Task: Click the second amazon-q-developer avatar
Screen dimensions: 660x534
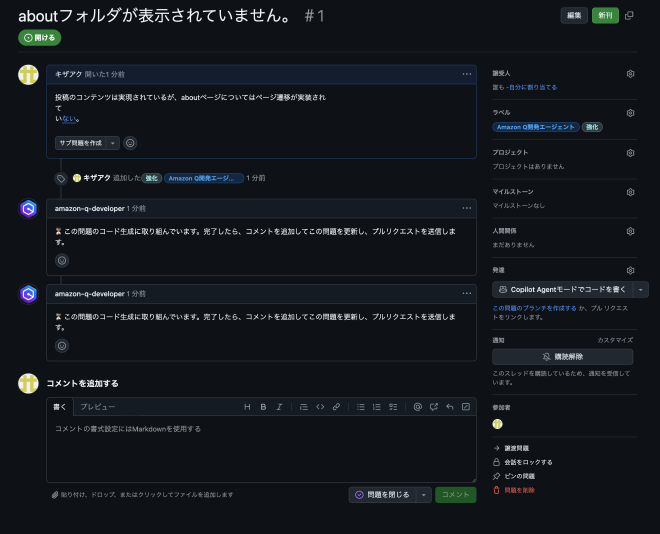Action: pyautogui.click(x=28, y=294)
